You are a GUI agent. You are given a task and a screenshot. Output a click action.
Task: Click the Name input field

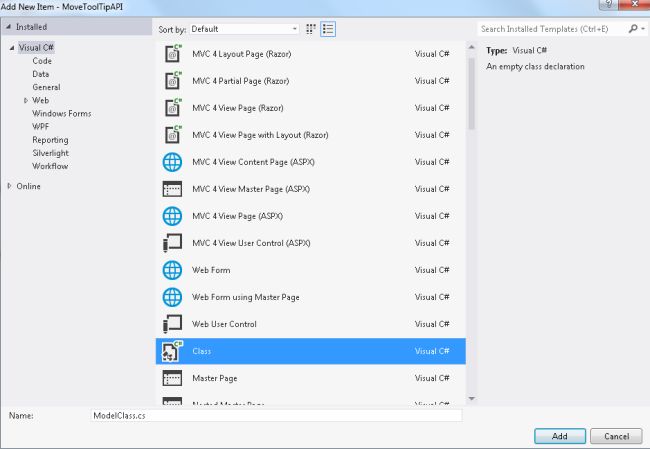pyautogui.click(x=276, y=415)
